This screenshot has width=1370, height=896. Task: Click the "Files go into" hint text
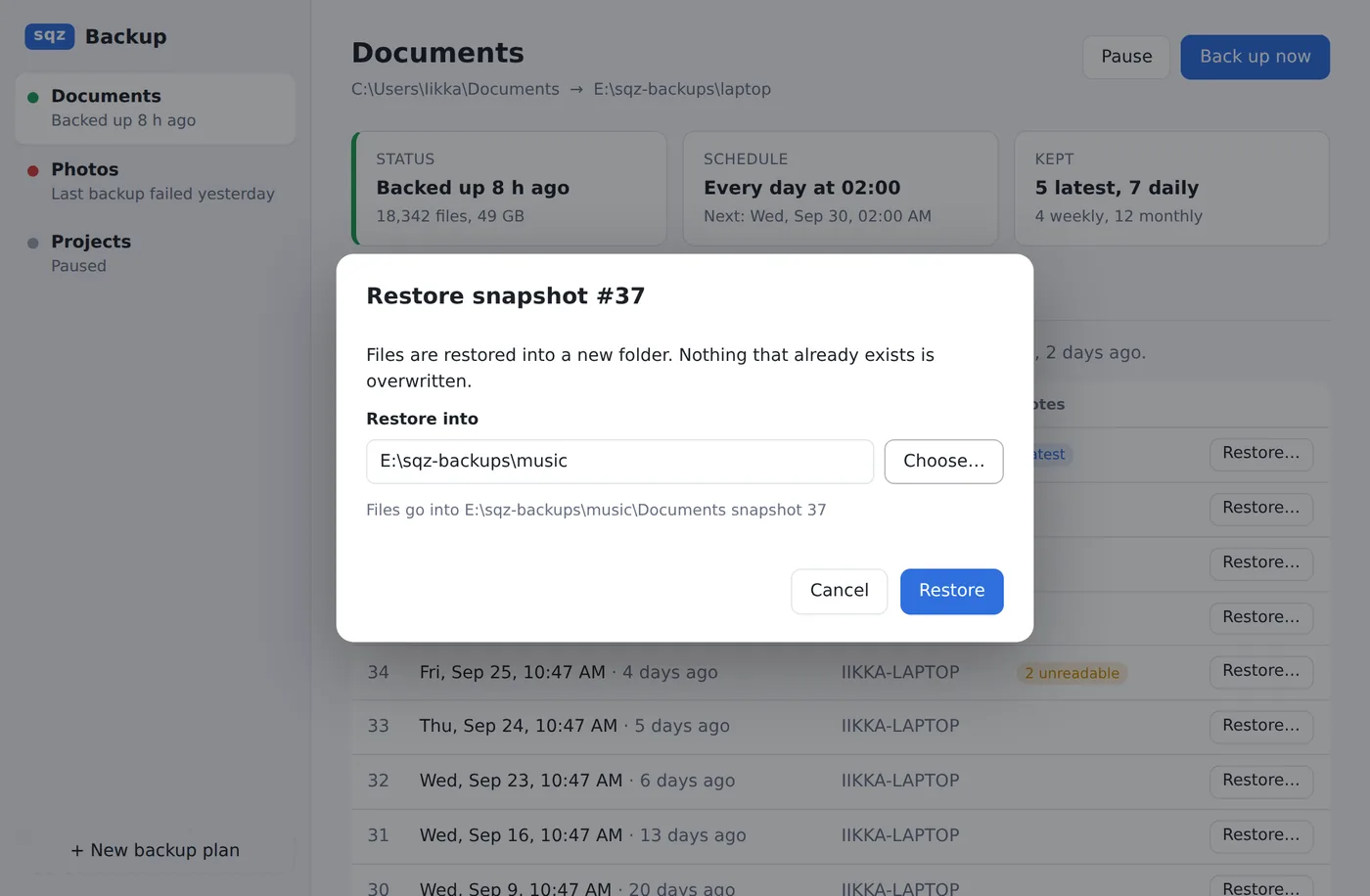[x=596, y=510]
